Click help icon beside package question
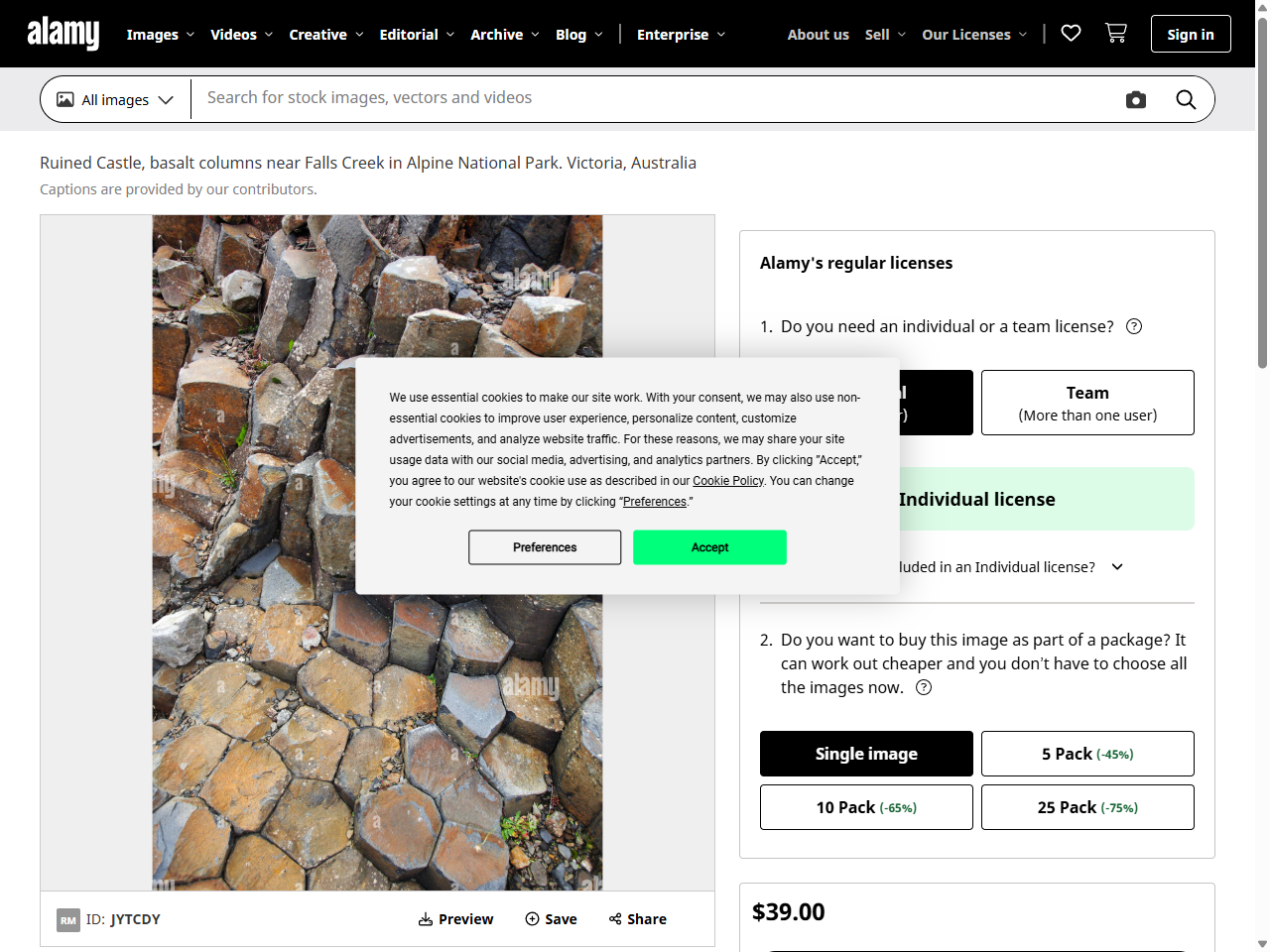The image size is (1270, 952). coord(924,687)
